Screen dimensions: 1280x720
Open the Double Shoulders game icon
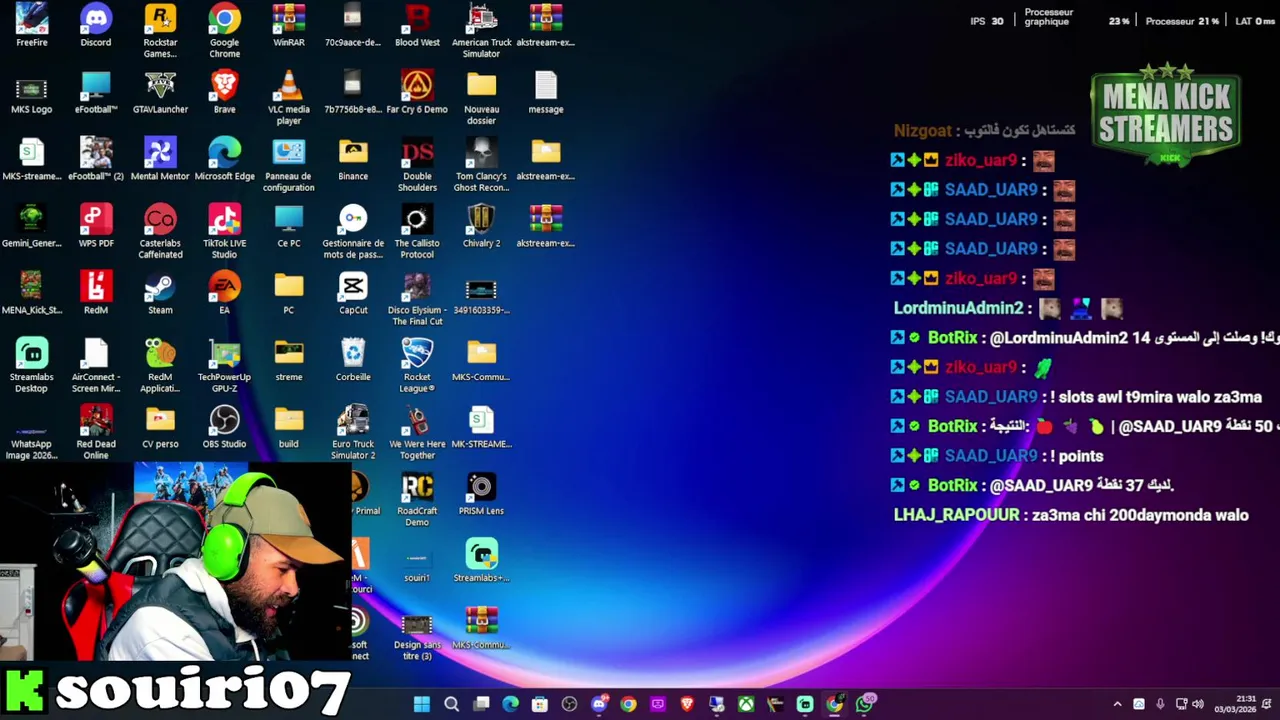pos(417,164)
